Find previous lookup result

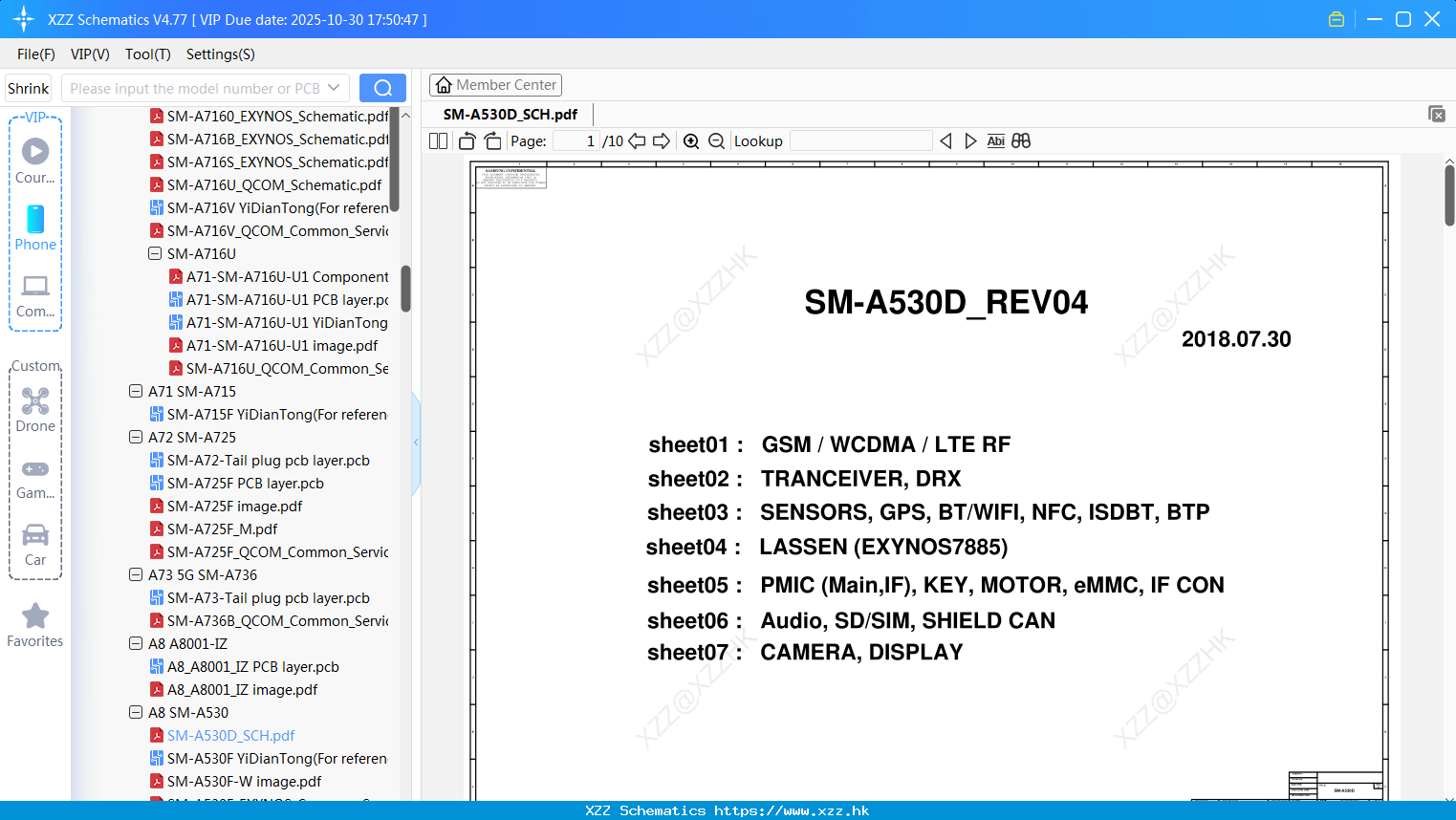(x=945, y=140)
